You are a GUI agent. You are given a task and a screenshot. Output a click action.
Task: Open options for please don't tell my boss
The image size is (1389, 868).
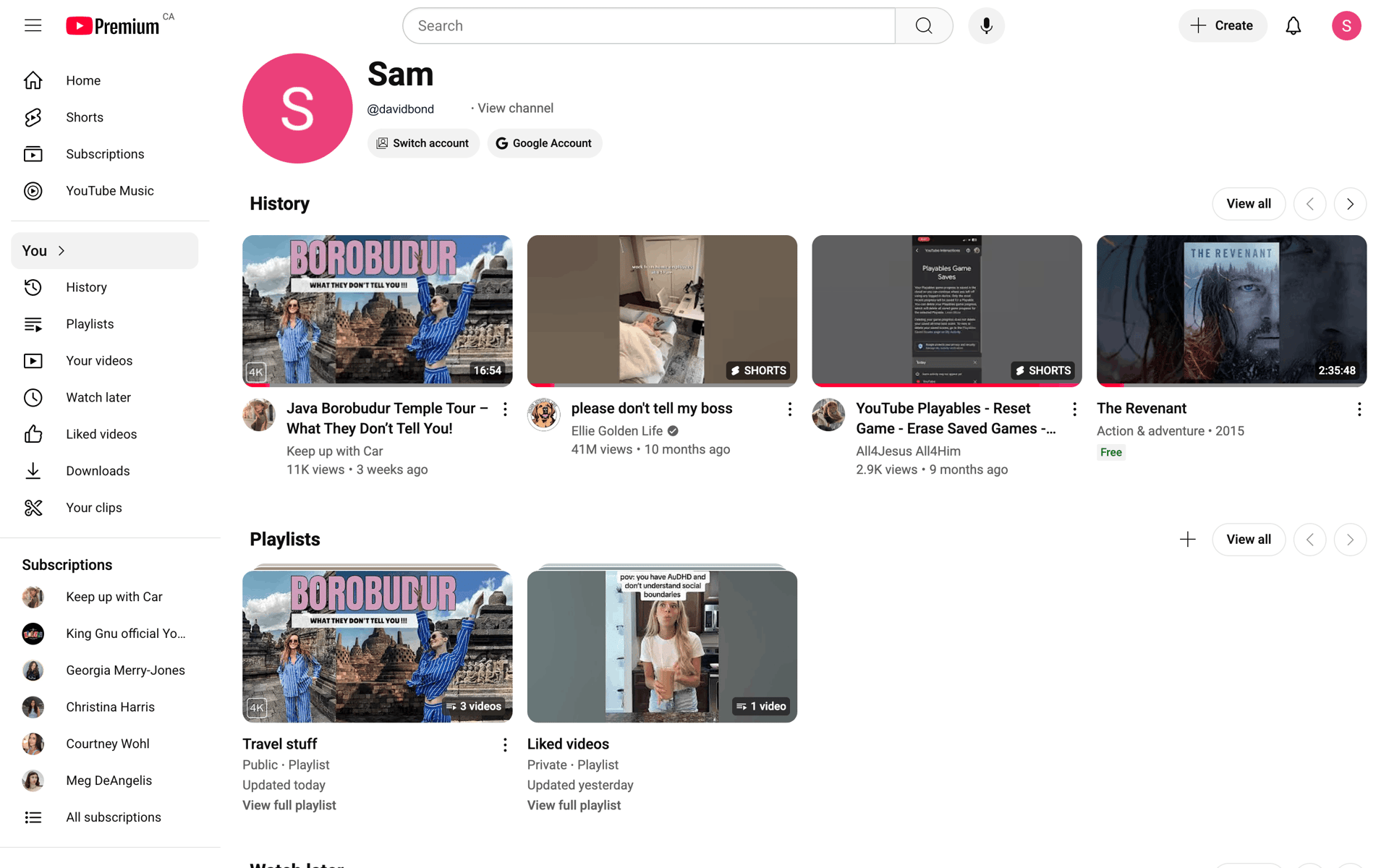click(x=790, y=409)
